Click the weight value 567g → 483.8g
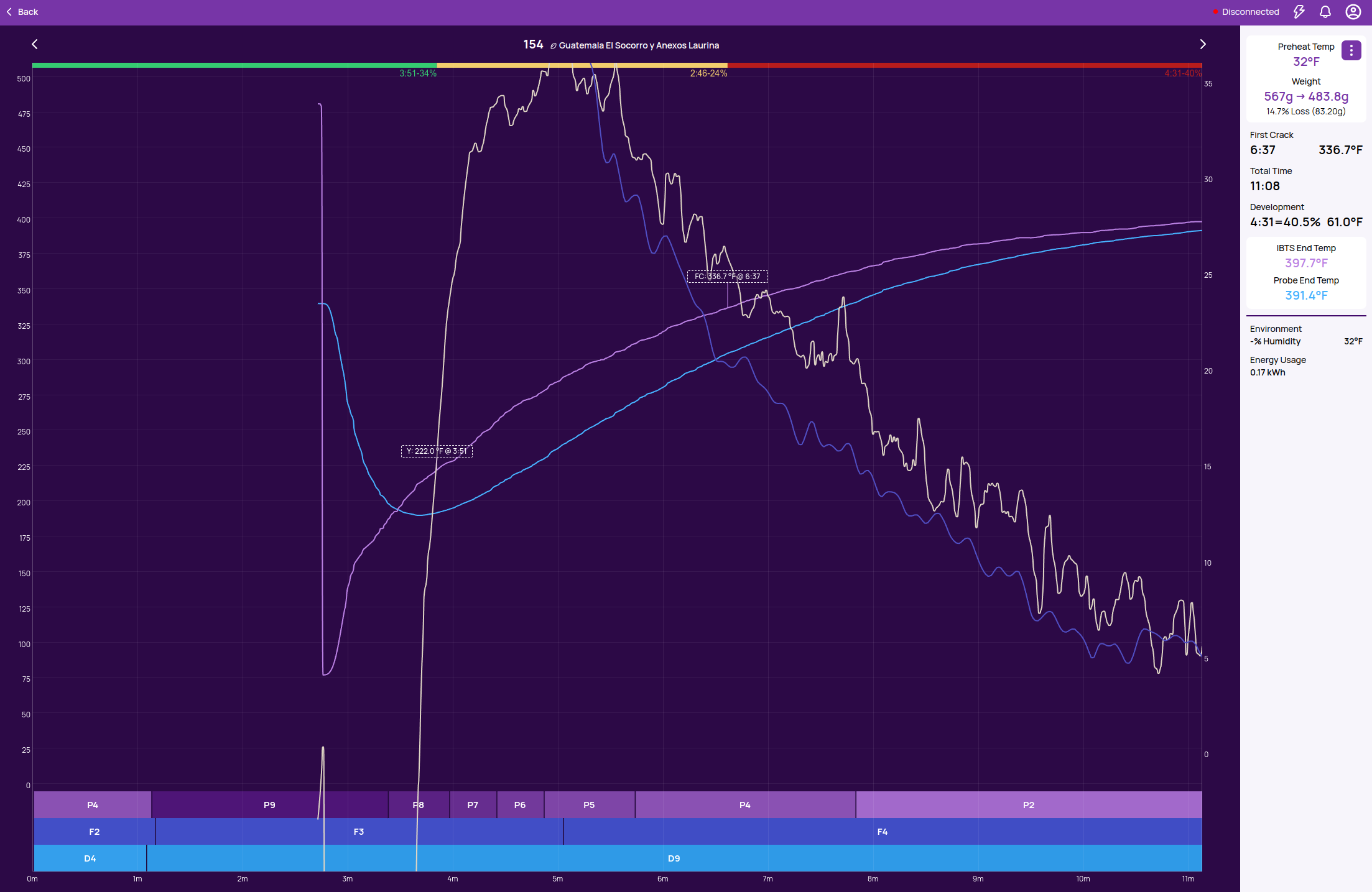 [1306, 96]
